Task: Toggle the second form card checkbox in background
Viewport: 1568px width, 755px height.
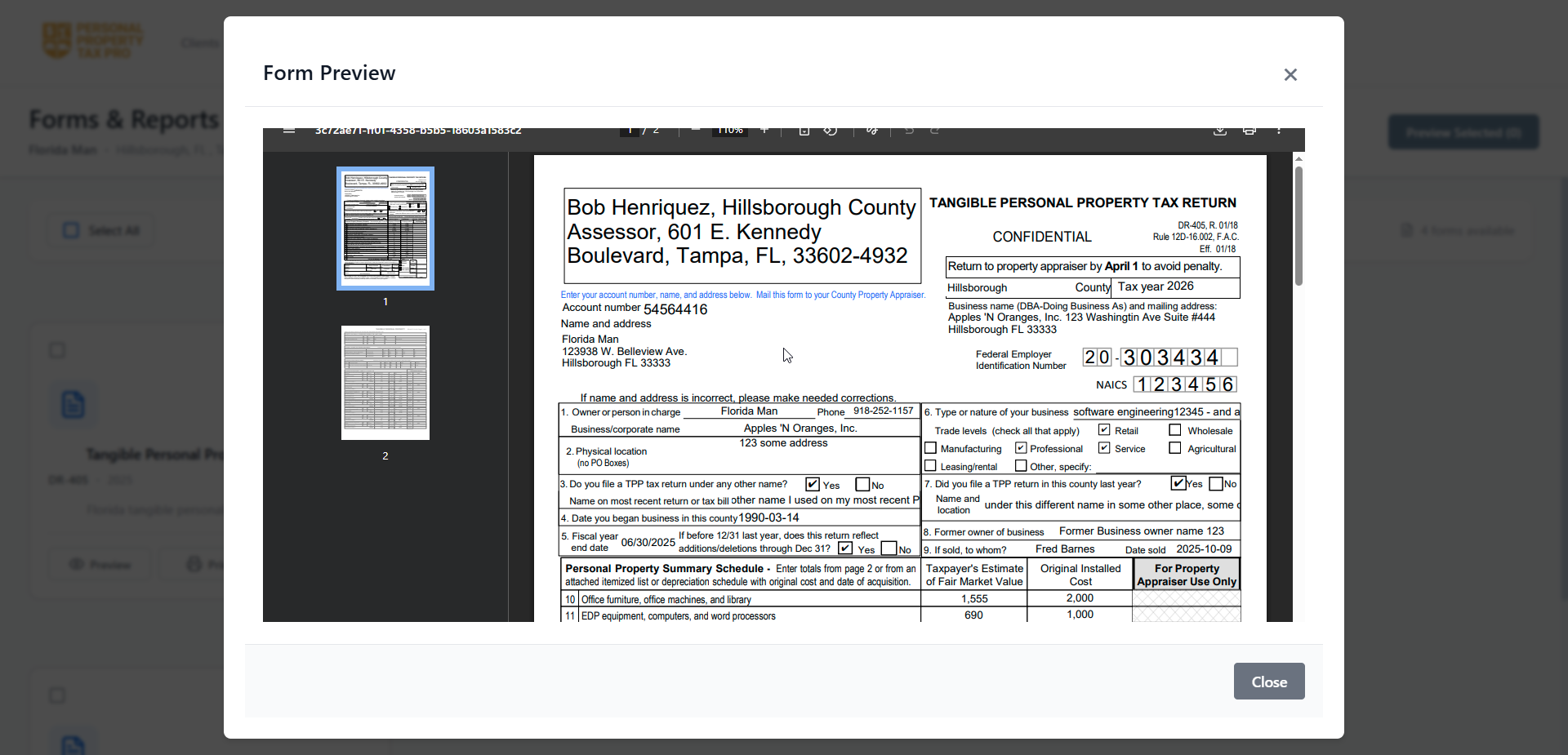Action: pyautogui.click(x=57, y=695)
